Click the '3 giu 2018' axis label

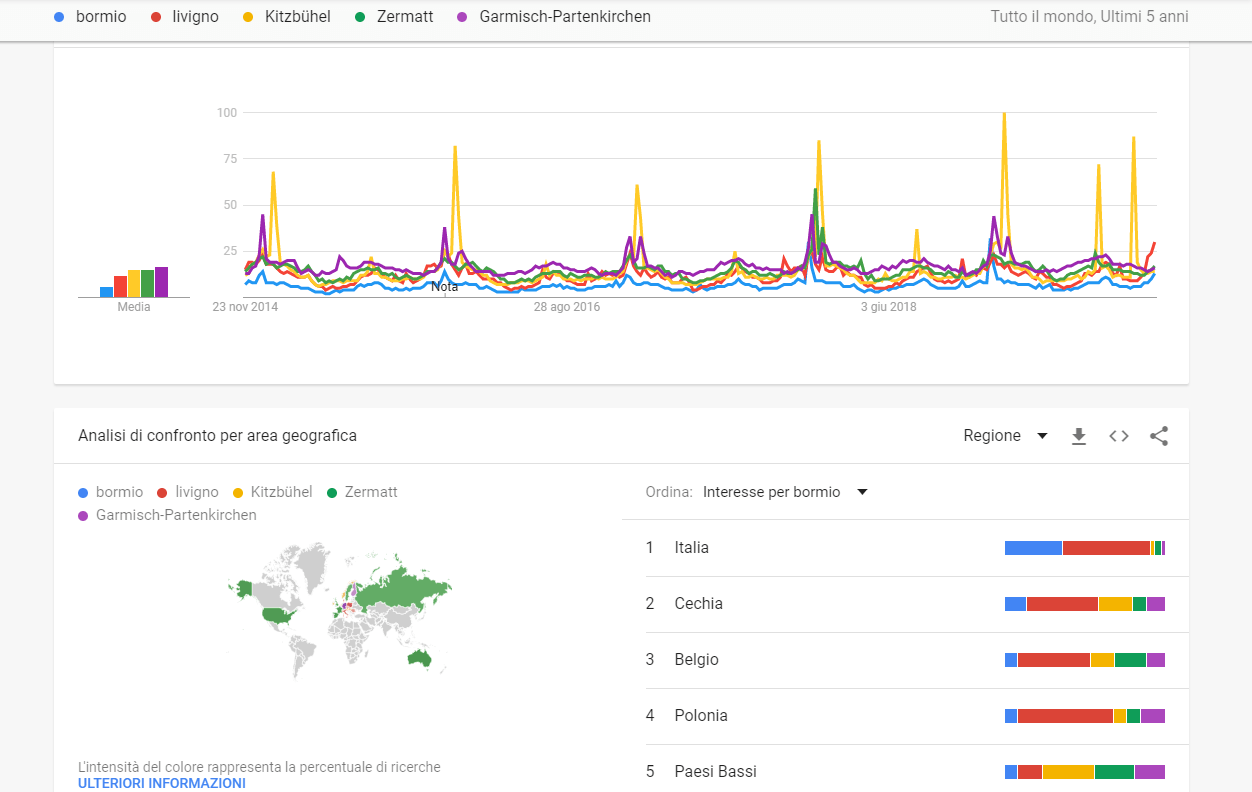click(x=889, y=307)
